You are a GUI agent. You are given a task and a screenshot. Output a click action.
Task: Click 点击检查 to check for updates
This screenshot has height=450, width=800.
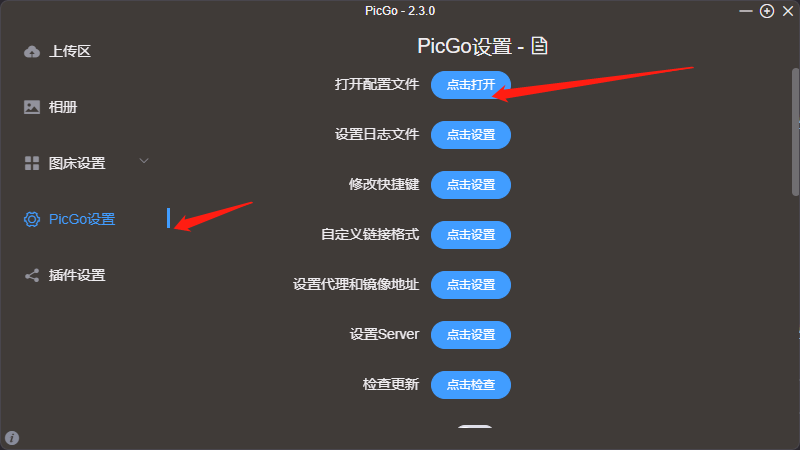471,385
